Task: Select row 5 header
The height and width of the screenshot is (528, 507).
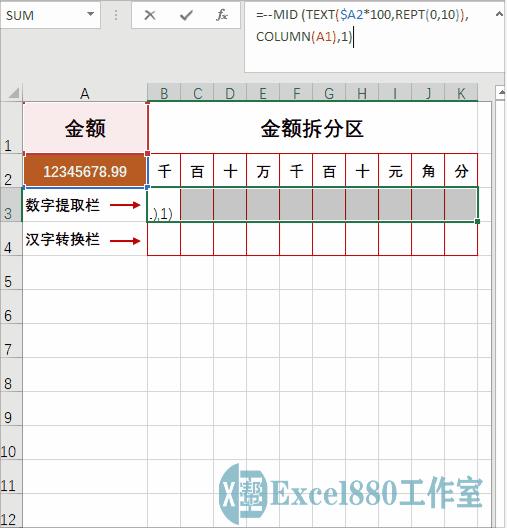Action: pyautogui.click(x=11, y=273)
